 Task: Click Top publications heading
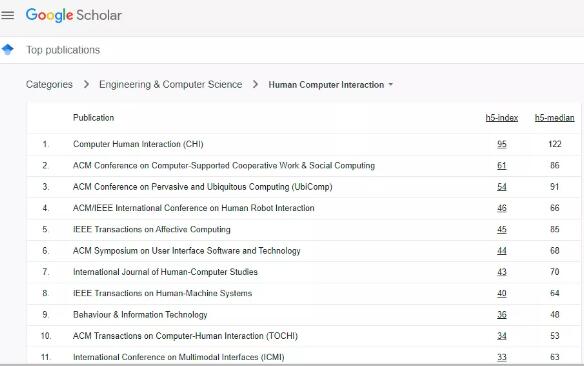tap(63, 50)
